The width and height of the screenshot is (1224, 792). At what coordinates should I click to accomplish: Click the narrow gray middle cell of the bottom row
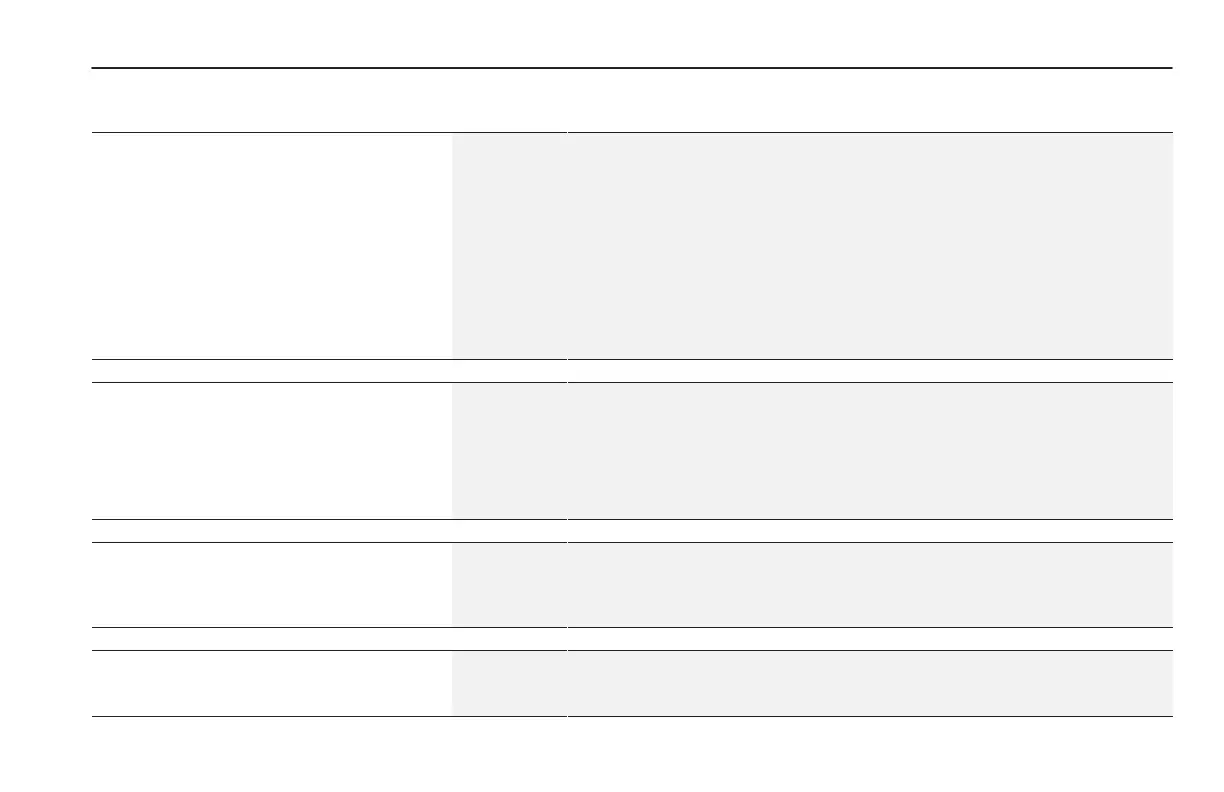pyautogui.click(x=508, y=684)
